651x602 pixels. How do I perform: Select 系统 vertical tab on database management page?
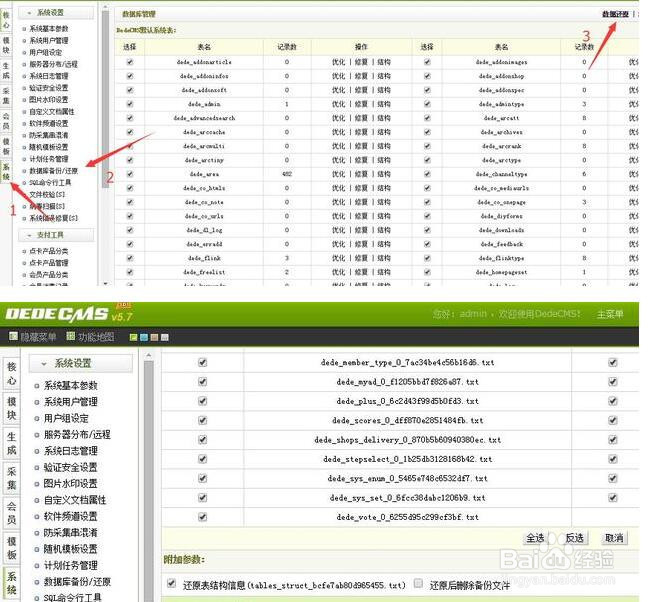point(6,172)
